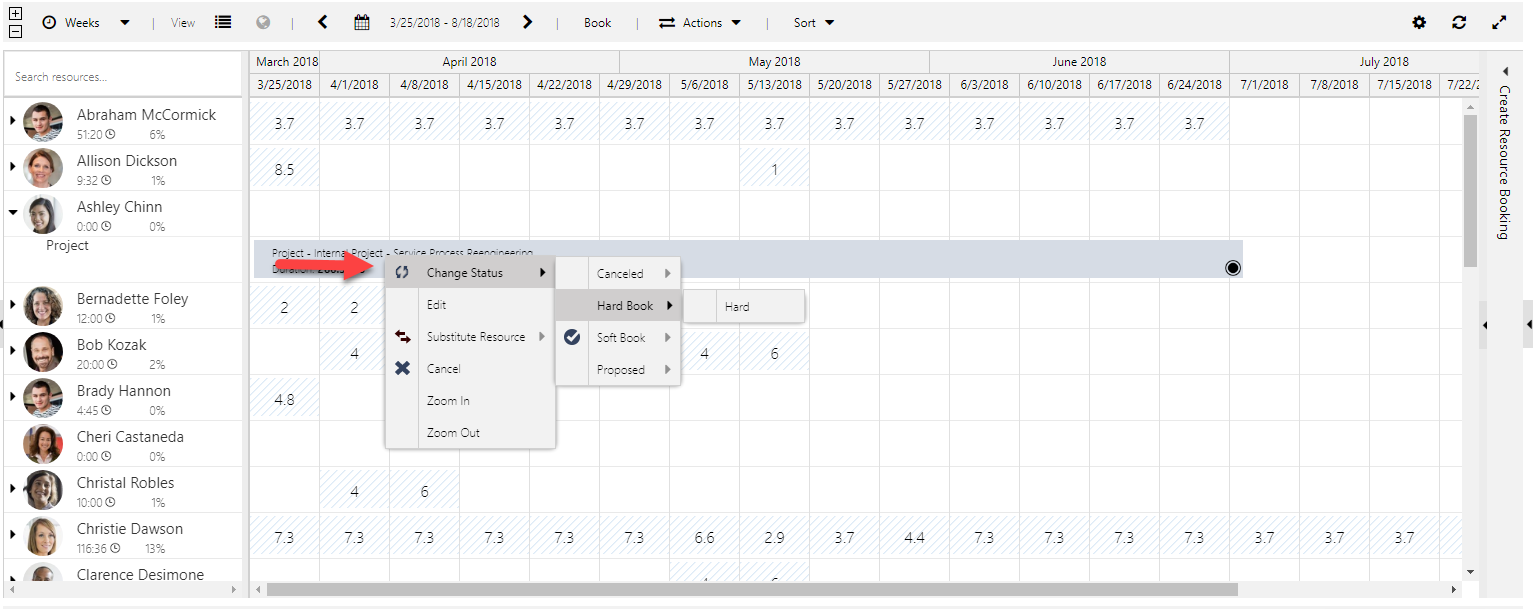Select Hard in the Hard Book submenu

point(737,307)
